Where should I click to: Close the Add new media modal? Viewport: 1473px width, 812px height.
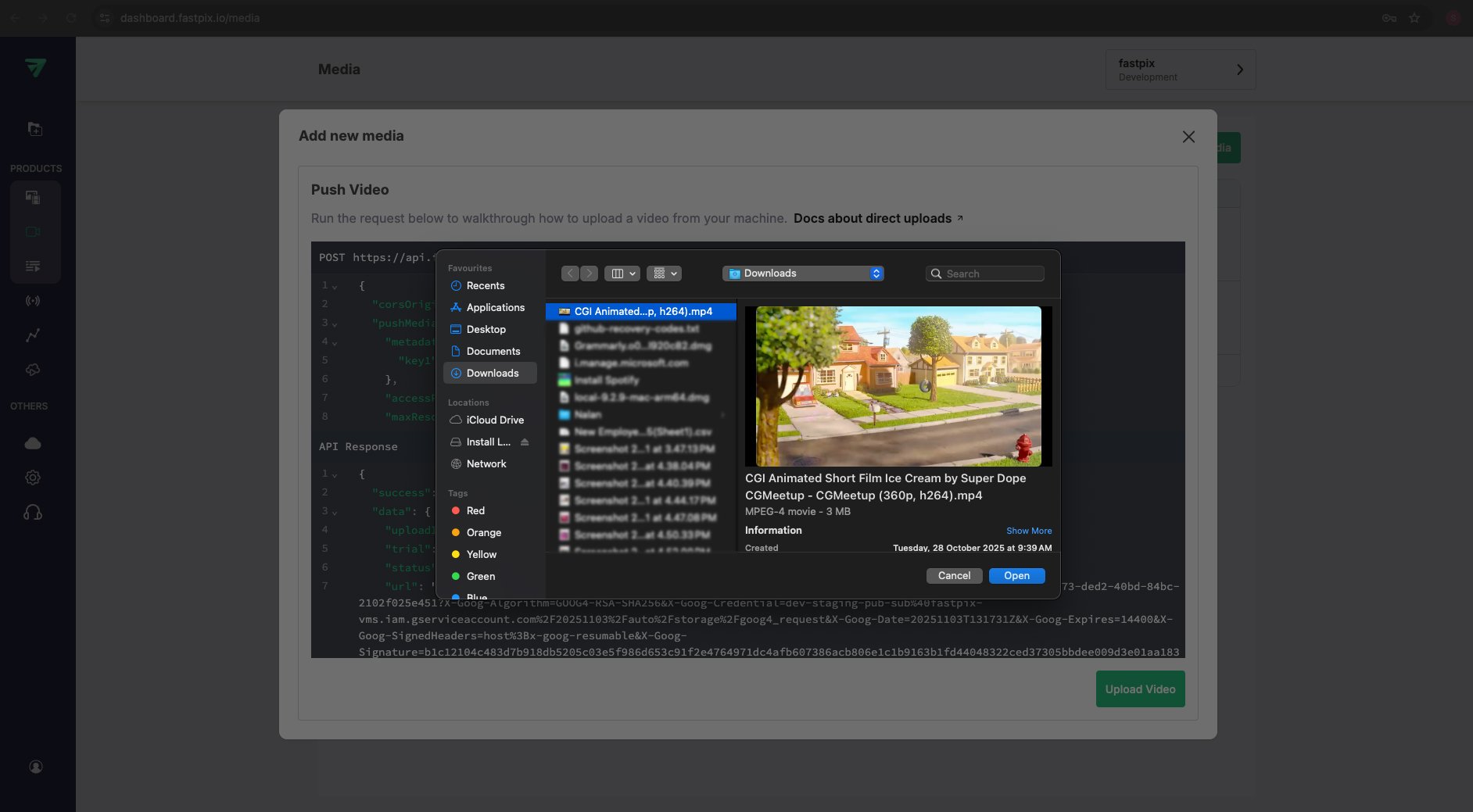1188,137
